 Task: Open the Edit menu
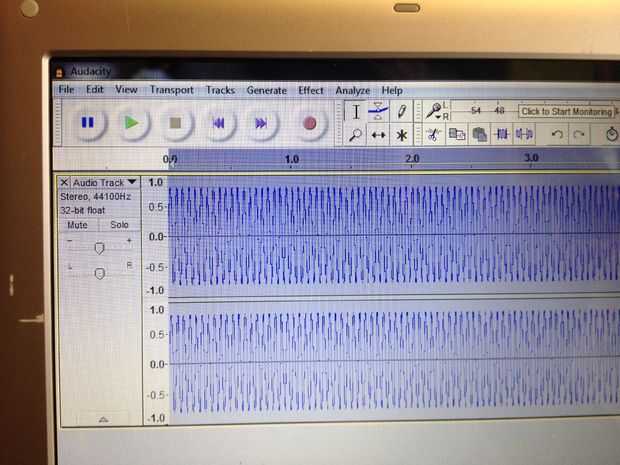point(95,90)
